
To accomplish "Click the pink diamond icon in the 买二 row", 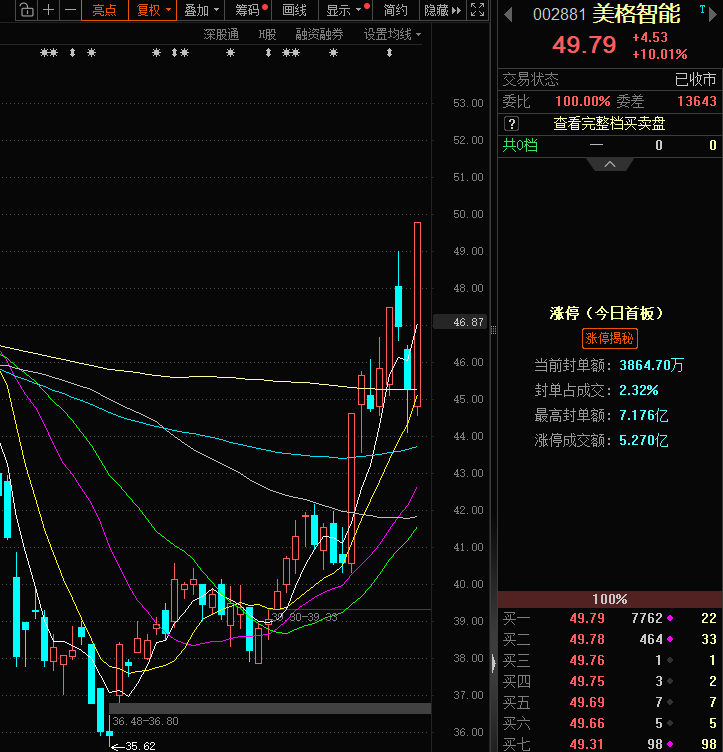I will click(x=670, y=639).
